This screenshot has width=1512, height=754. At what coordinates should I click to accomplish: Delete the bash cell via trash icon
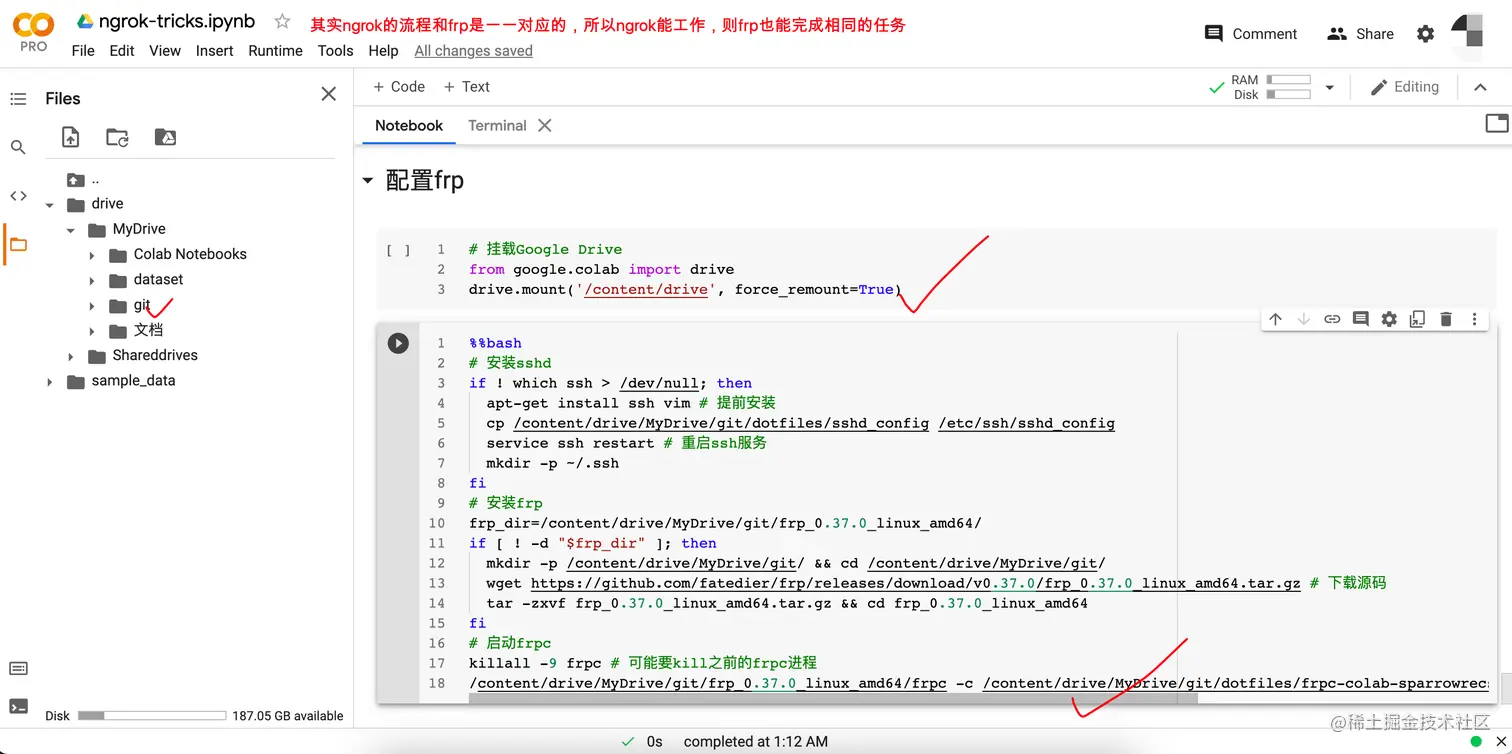(1446, 318)
